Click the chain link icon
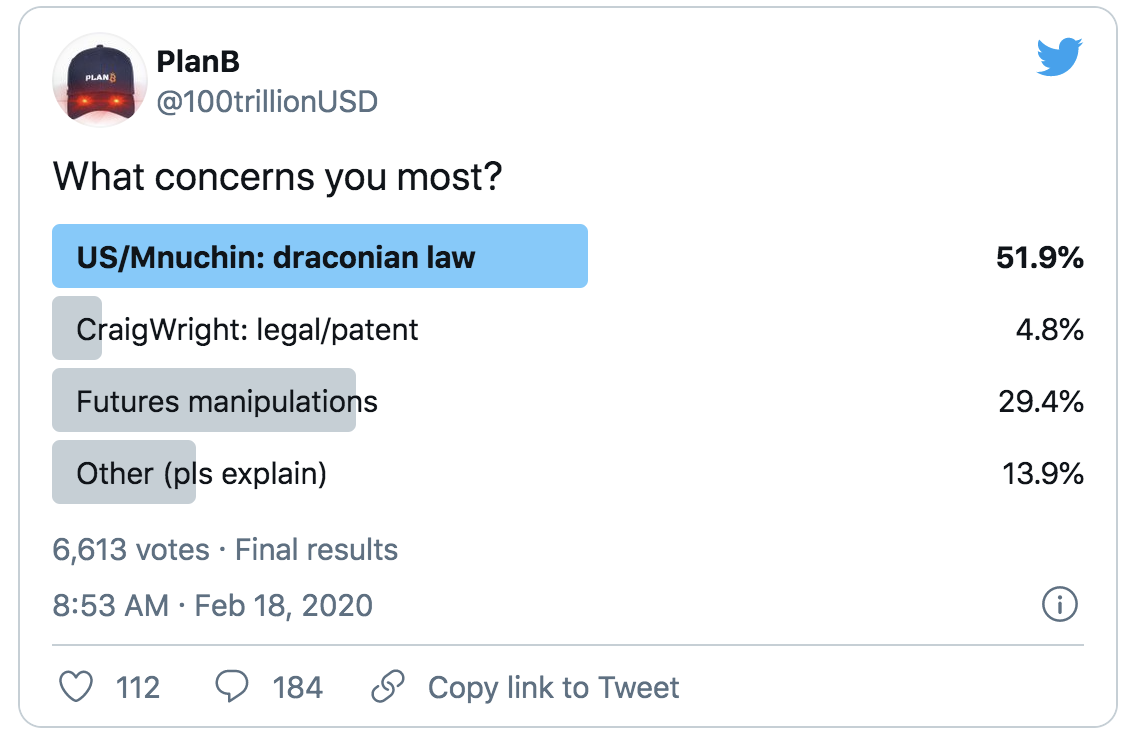The width and height of the screenshot is (1142, 752). click(387, 687)
